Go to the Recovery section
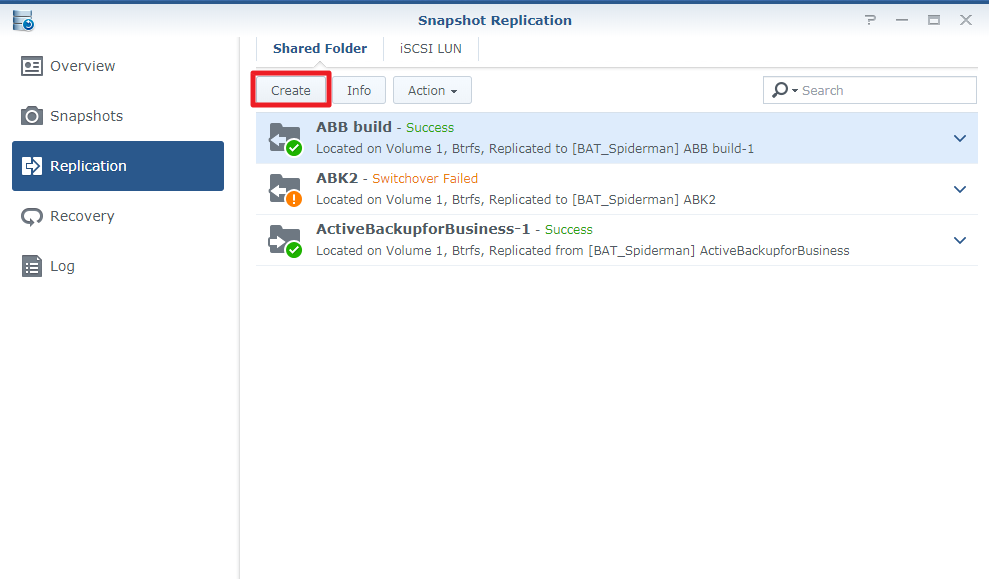The image size is (989, 579). [118, 216]
